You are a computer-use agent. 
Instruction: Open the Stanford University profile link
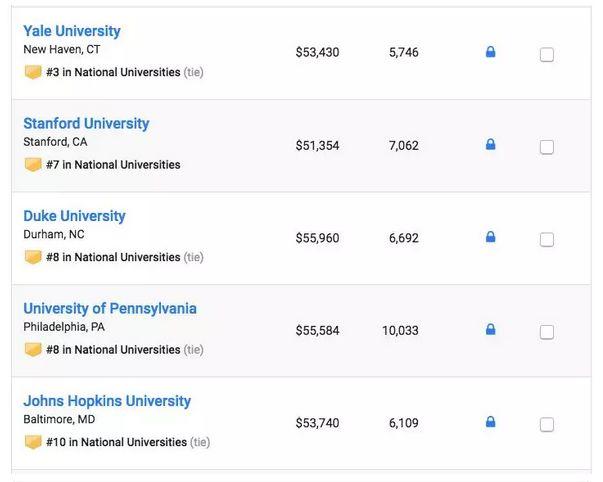pyautogui.click(x=86, y=124)
